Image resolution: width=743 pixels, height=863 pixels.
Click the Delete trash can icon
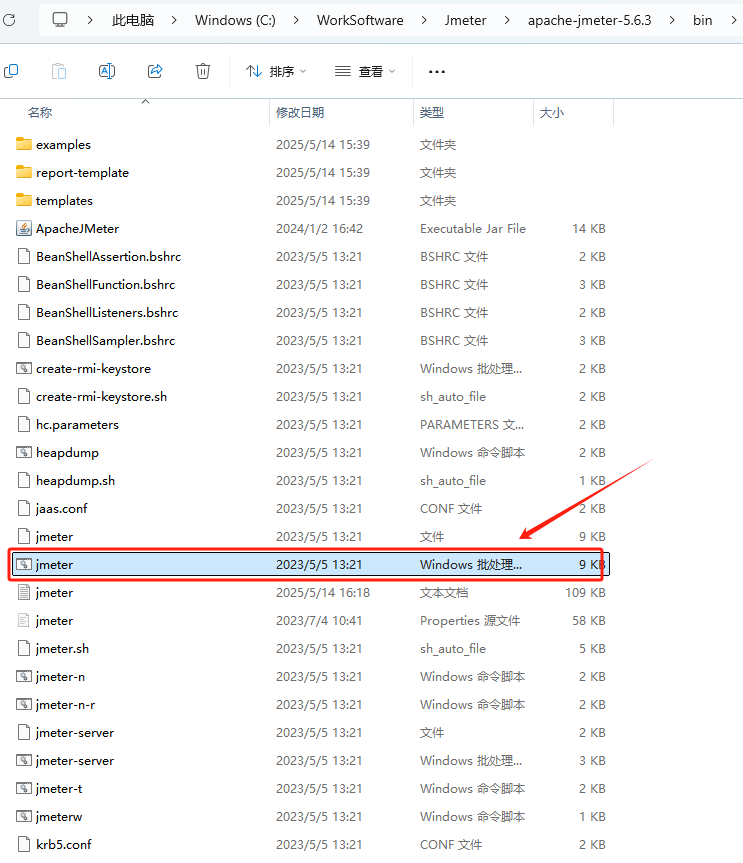point(203,71)
